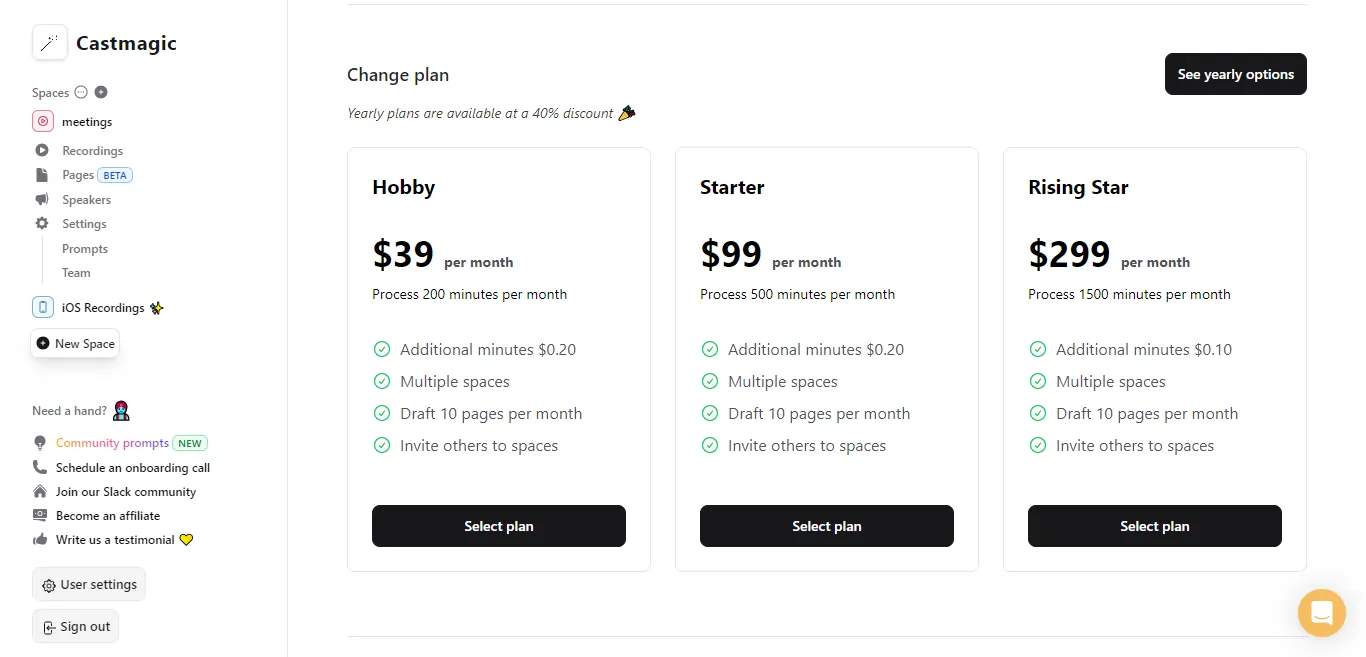Open the Prompts settings sub-item
This screenshot has height=657, width=1366.
[x=85, y=249]
